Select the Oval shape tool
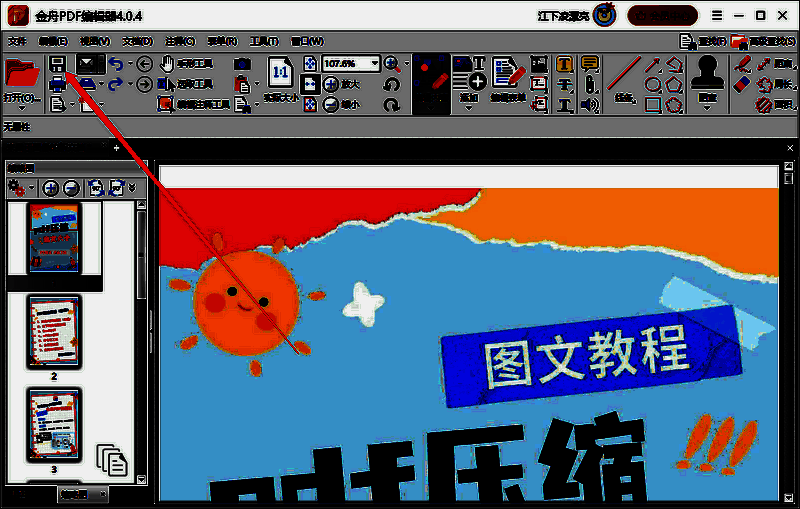The width and height of the screenshot is (800, 509). pos(653,85)
